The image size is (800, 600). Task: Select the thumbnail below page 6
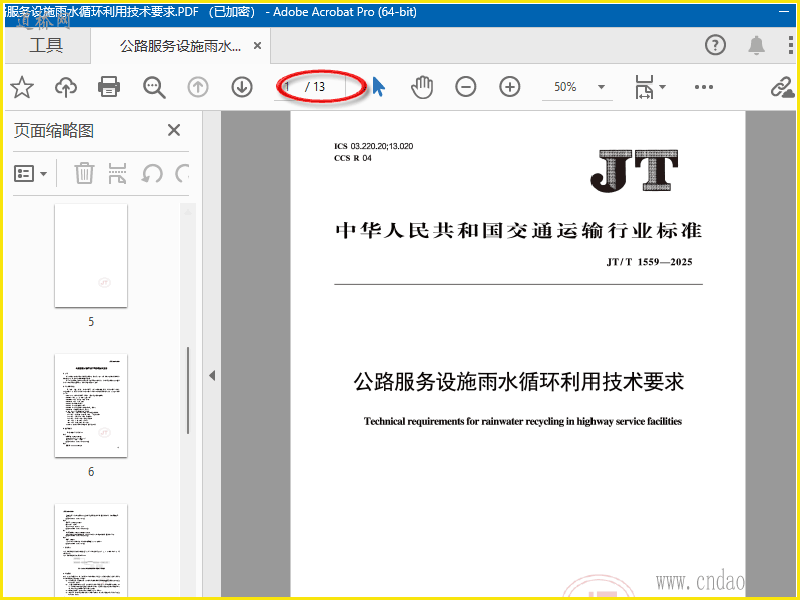click(91, 550)
